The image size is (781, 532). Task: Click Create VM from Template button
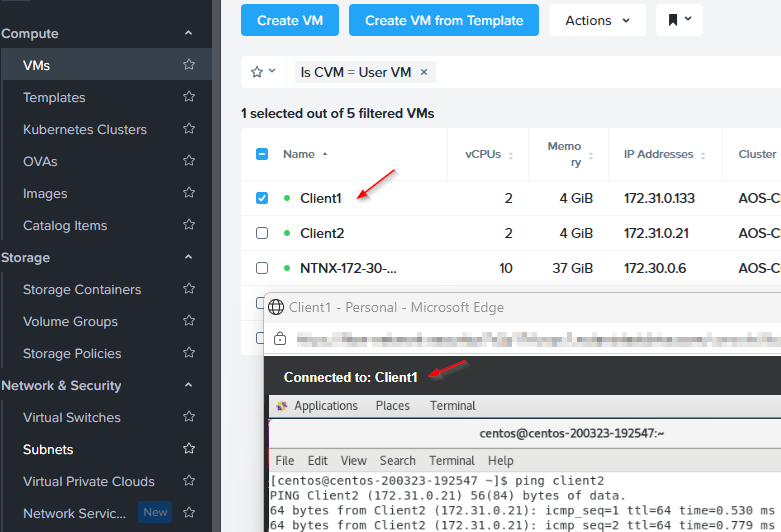coord(444,20)
